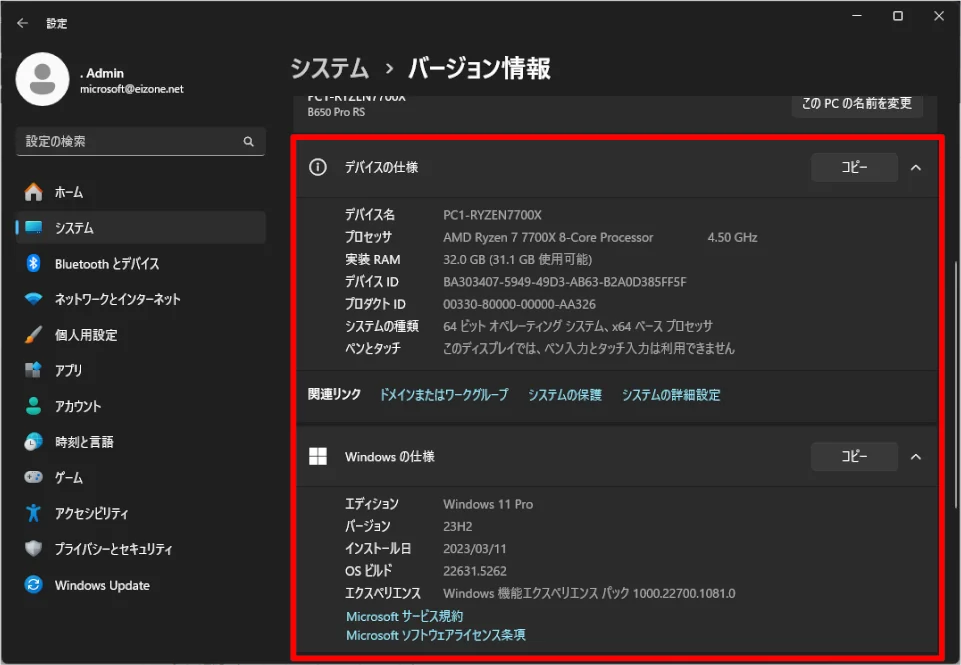Click the Admin profile avatar

42,79
